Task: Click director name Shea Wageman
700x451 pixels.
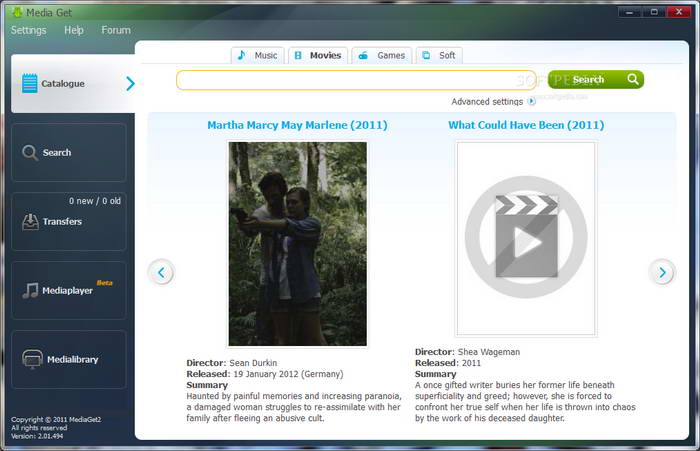Action: (489, 352)
